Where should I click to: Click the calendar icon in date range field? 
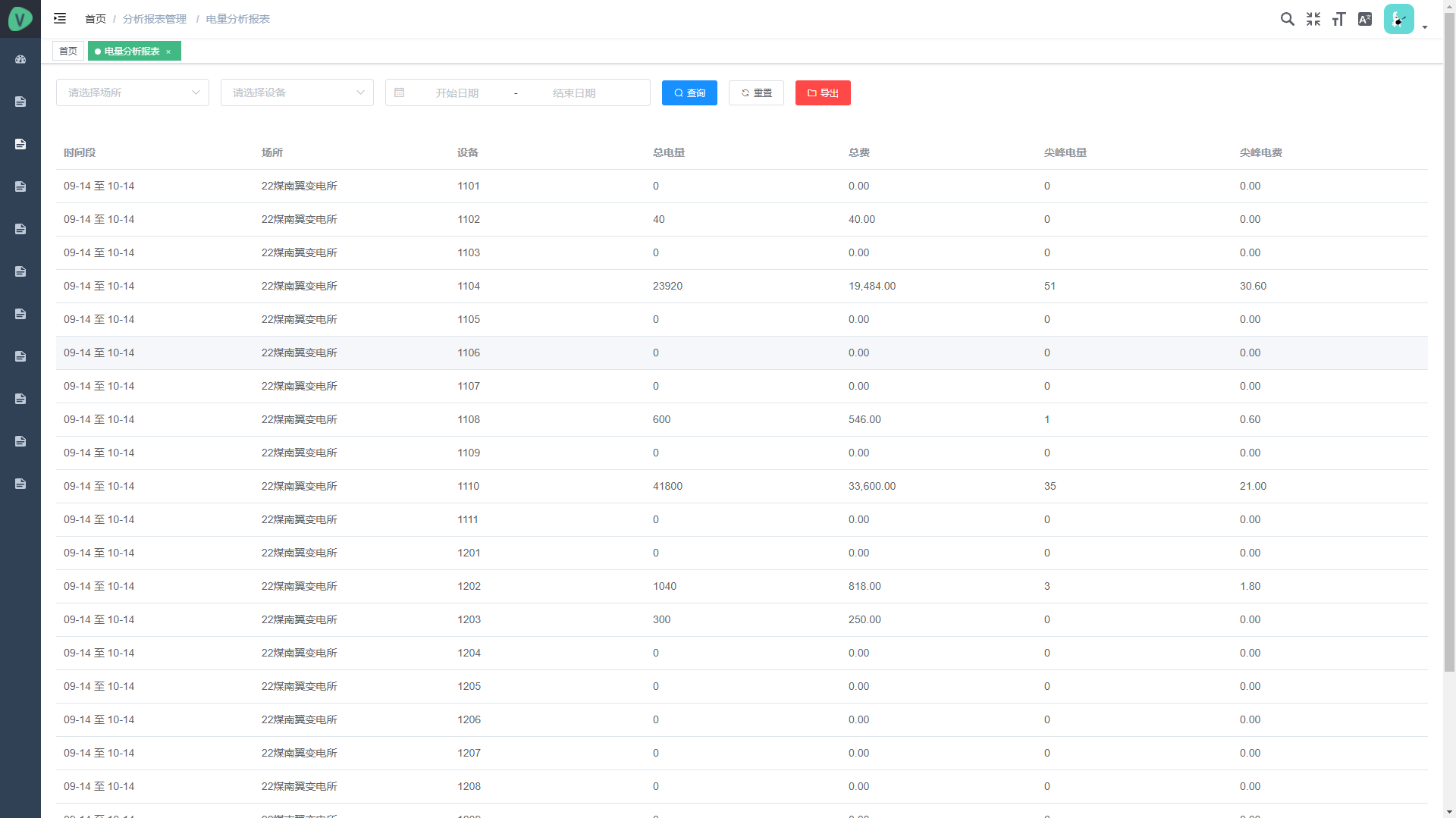[x=400, y=92]
